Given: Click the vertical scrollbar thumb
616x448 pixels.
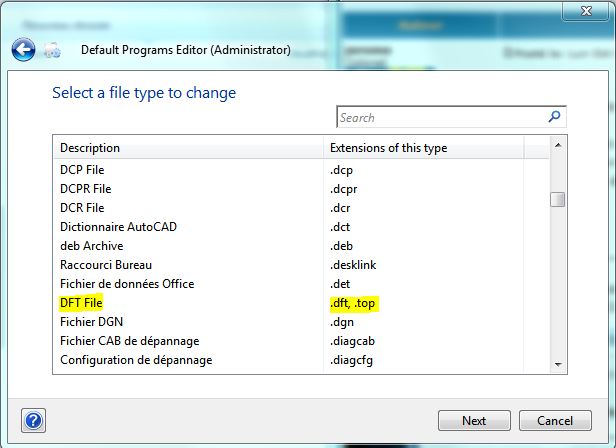Looking at the screenshot, I should (x=558, y=199).
